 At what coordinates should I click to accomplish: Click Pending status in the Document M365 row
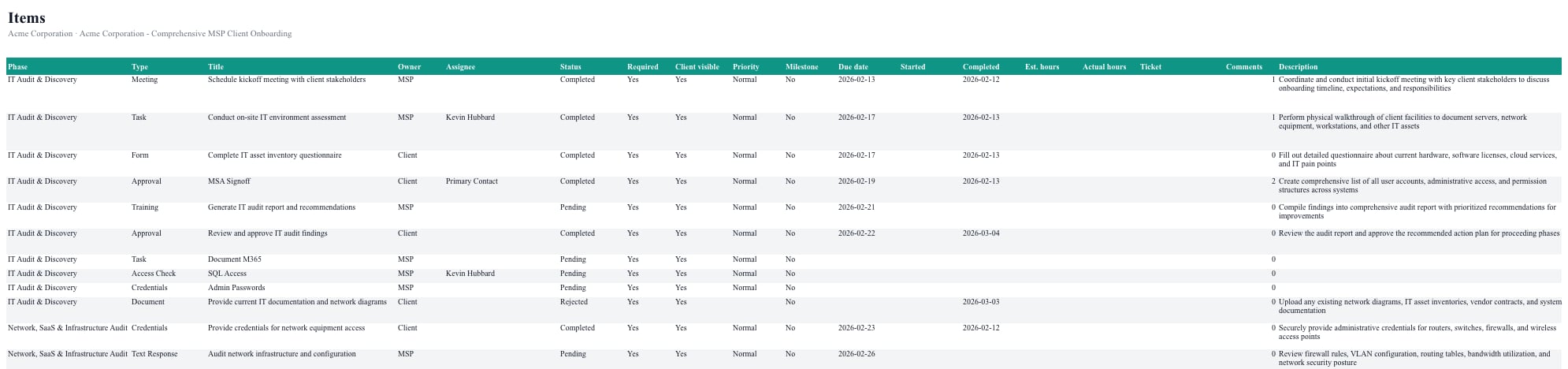point(573,259)
